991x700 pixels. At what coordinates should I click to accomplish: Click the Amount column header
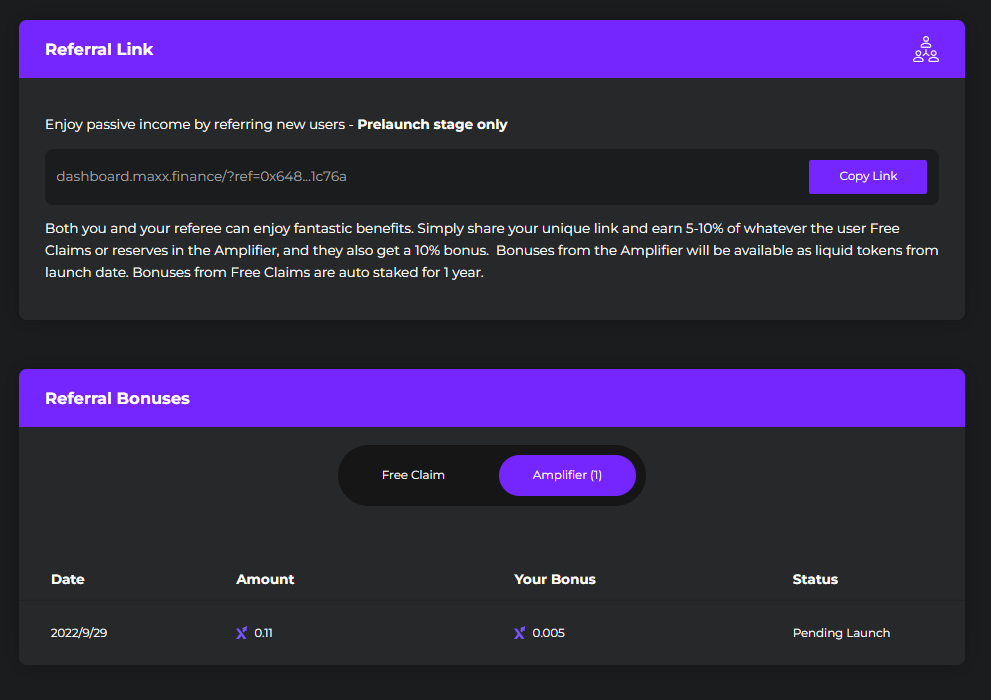click(x=265, y=579)
